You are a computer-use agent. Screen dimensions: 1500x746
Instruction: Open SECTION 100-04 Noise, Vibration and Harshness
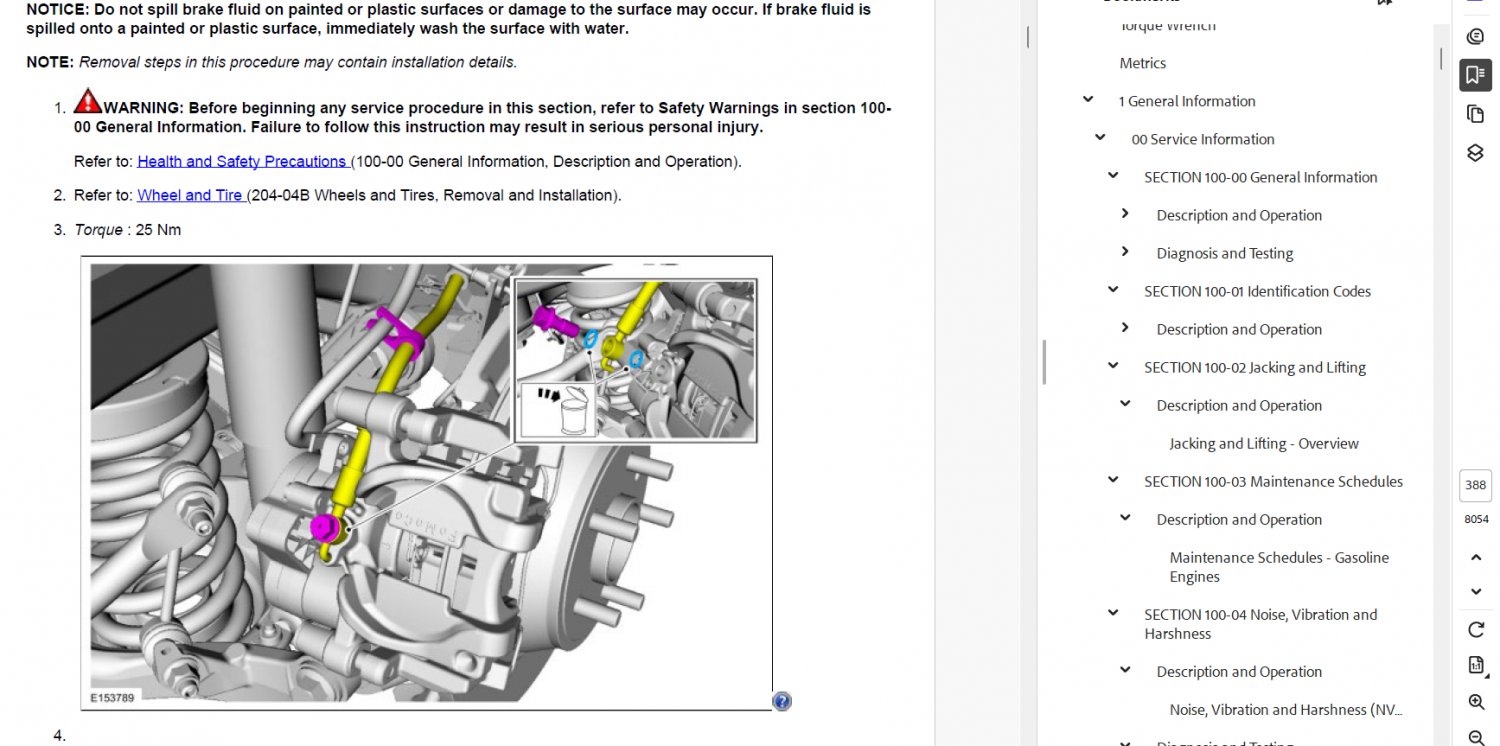coord(1261,624)
